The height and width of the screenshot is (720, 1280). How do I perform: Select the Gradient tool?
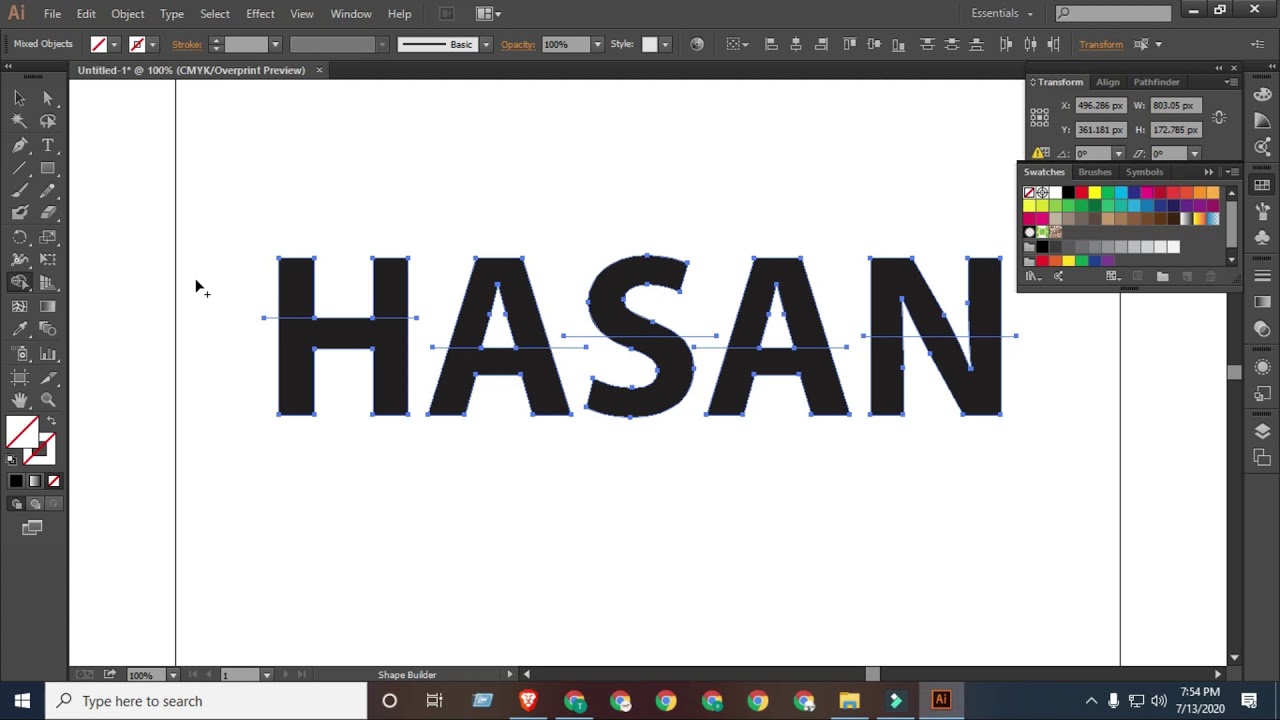(x=47, y=307)
